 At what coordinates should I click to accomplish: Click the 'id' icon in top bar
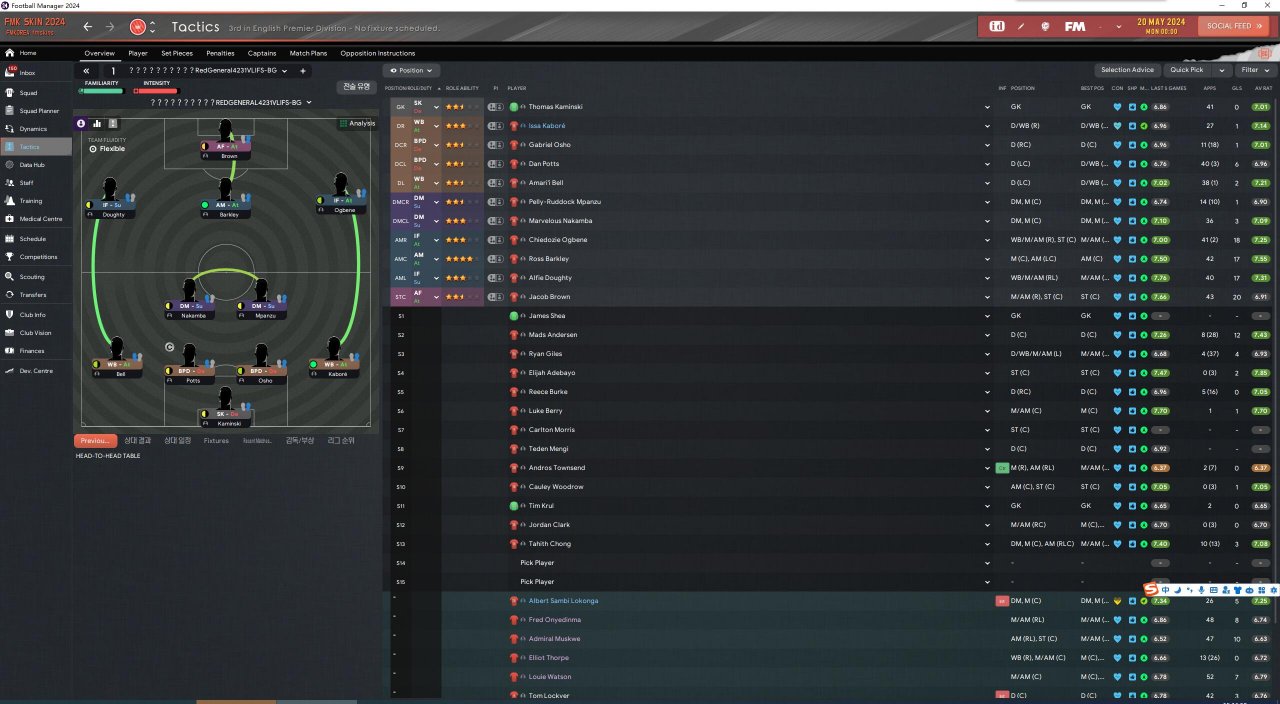997,26
